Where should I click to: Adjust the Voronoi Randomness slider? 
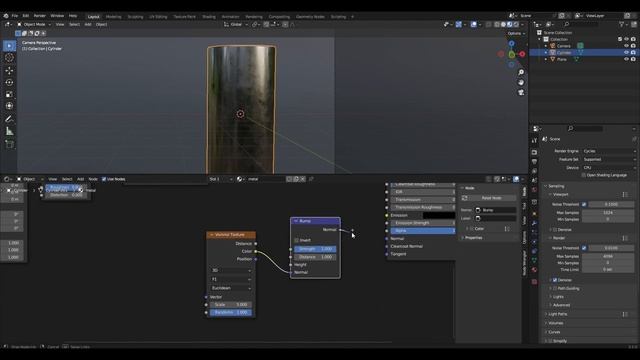pos(231,313)
